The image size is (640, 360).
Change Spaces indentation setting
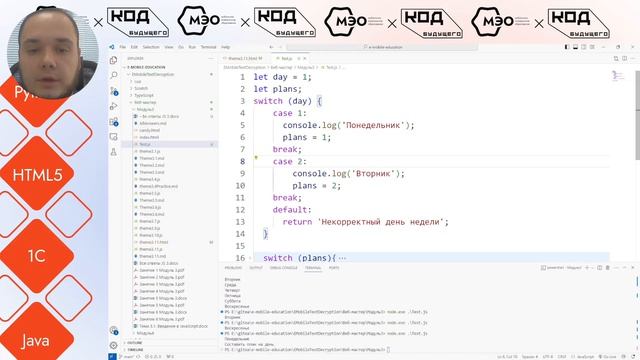pyautogui.click(x=529, y=357)
